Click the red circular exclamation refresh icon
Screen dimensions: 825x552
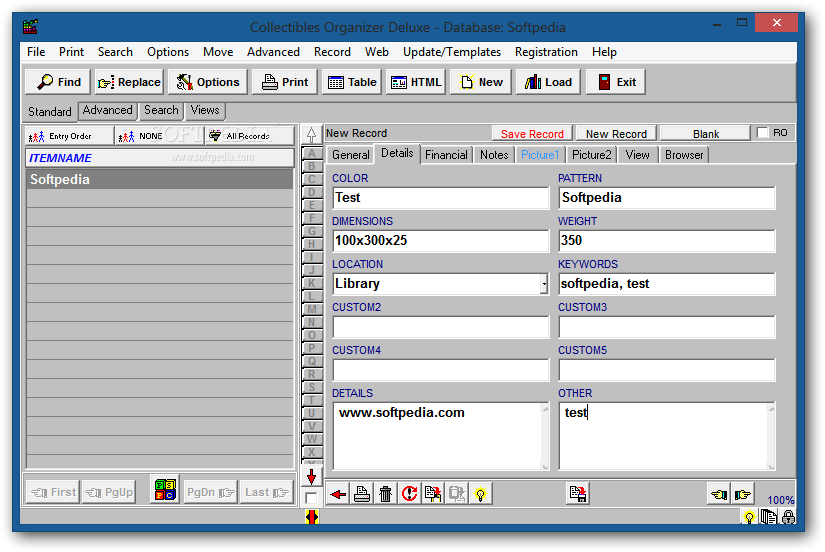(x=409, y=494)
